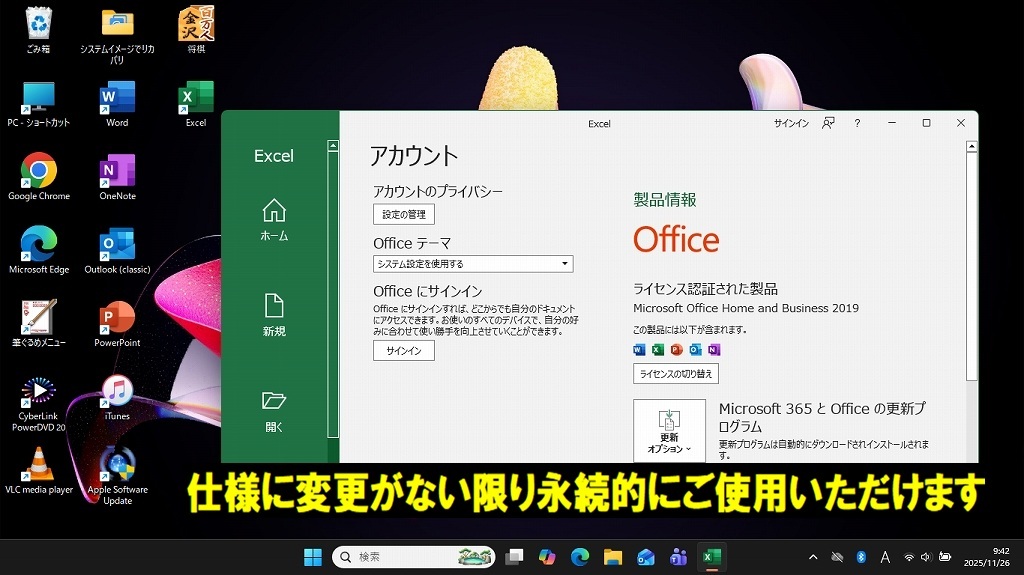Image resolution: width=1024 pixels, height=575 pixels.
Task: Click the account manager icon in title bar
Action: [x=828, y=123]
